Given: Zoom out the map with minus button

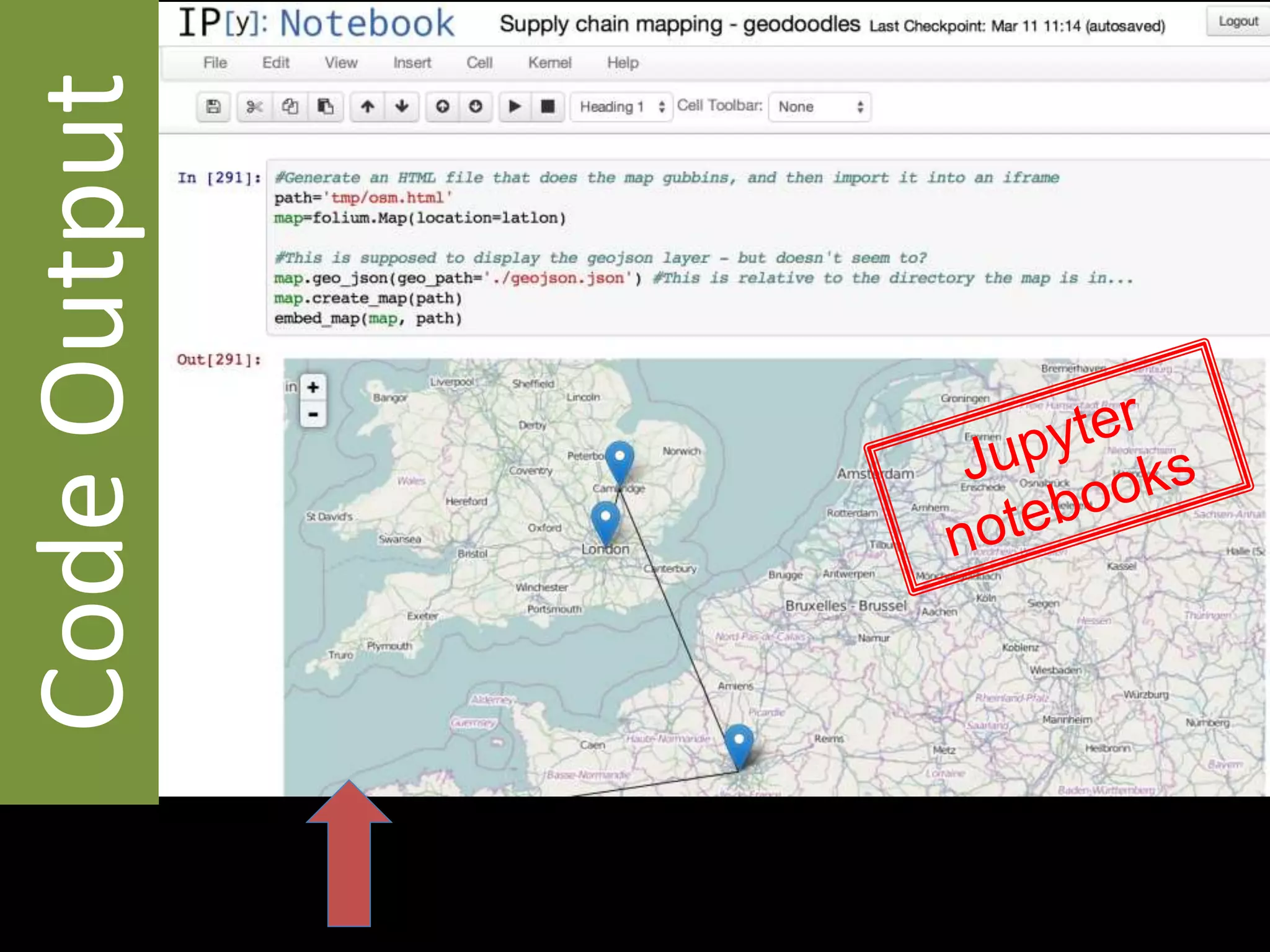Looking at the screenshot, I should coord(313,414).
